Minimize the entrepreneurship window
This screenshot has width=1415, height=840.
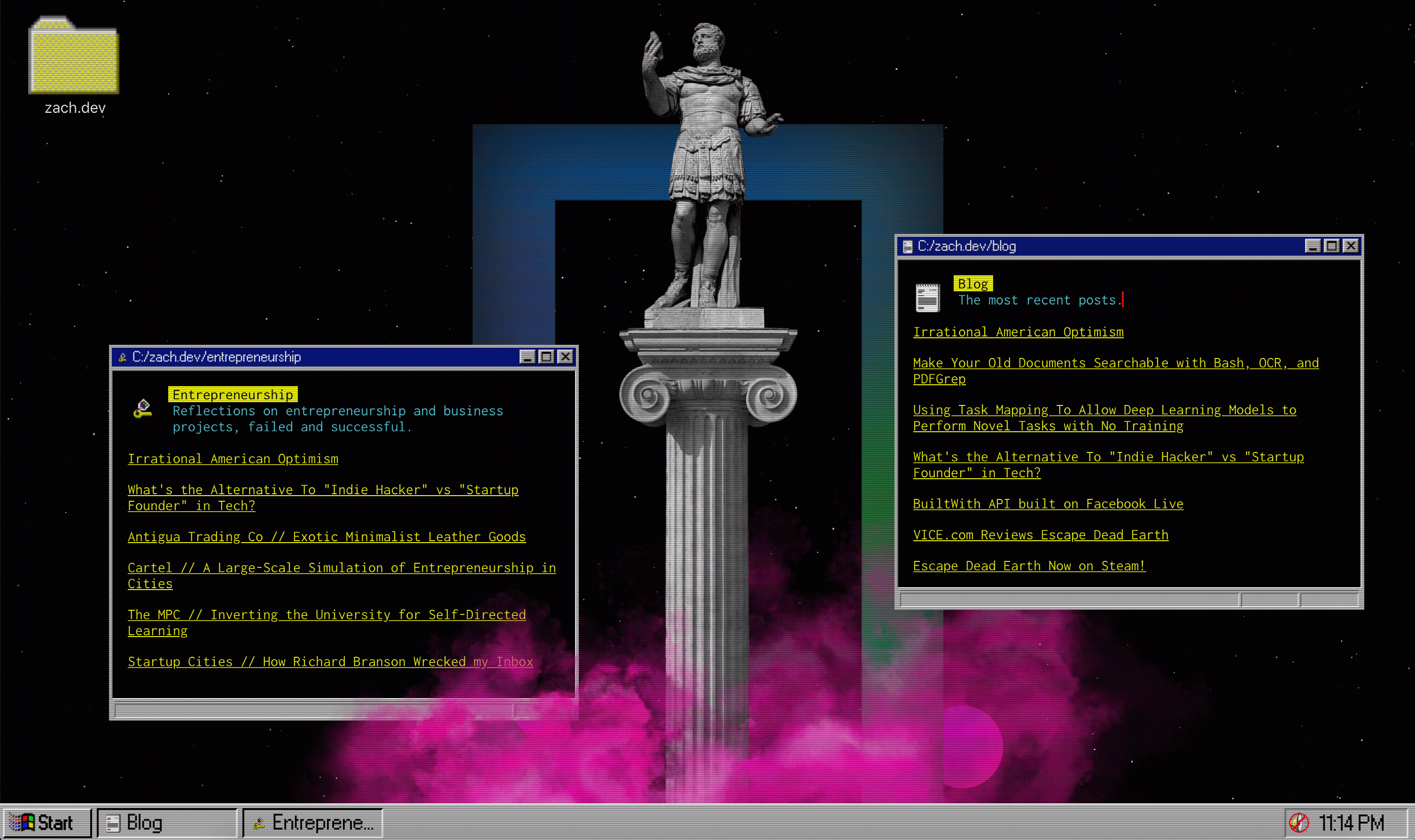click(527, 357)
